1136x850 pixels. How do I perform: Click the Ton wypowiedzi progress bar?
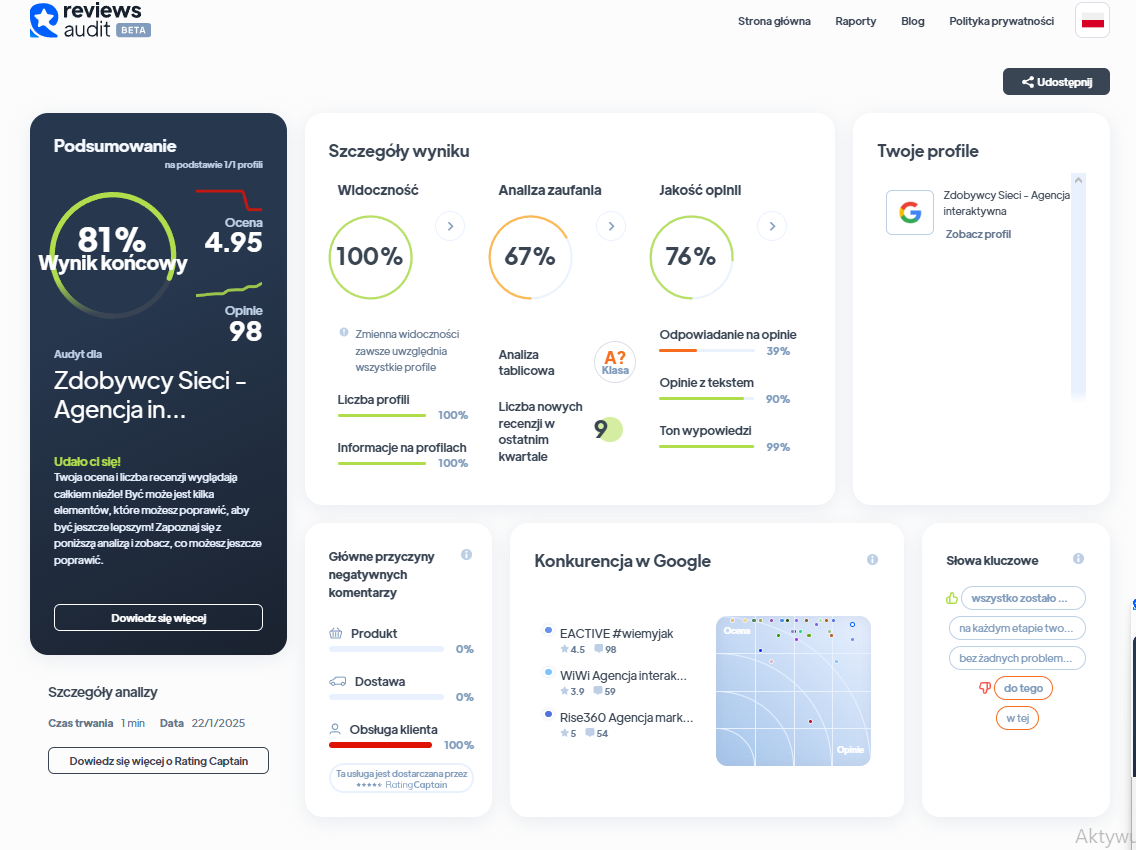707,446
